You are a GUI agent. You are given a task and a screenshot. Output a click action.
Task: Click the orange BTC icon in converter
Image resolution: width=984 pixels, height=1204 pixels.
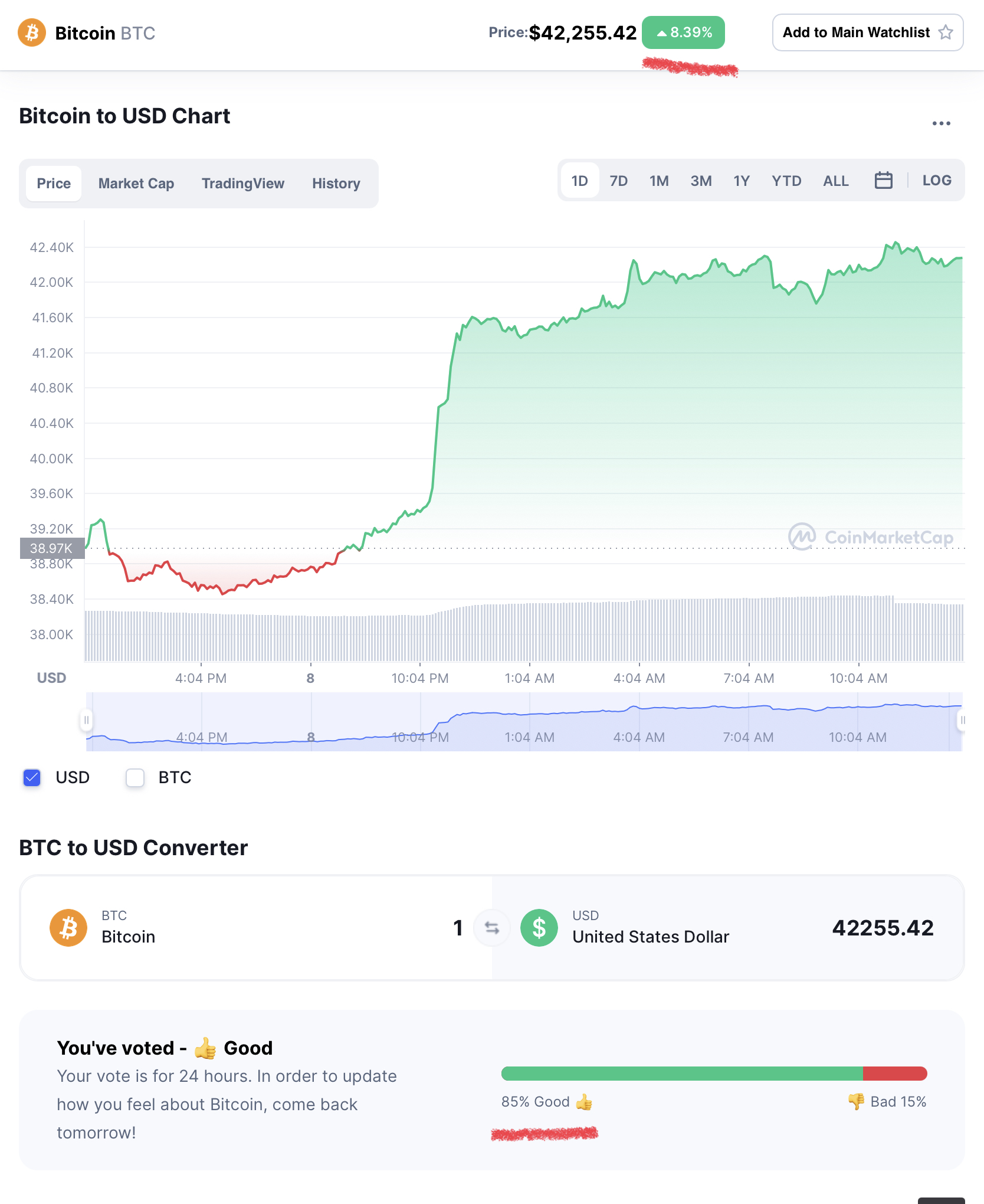point(68,928)
